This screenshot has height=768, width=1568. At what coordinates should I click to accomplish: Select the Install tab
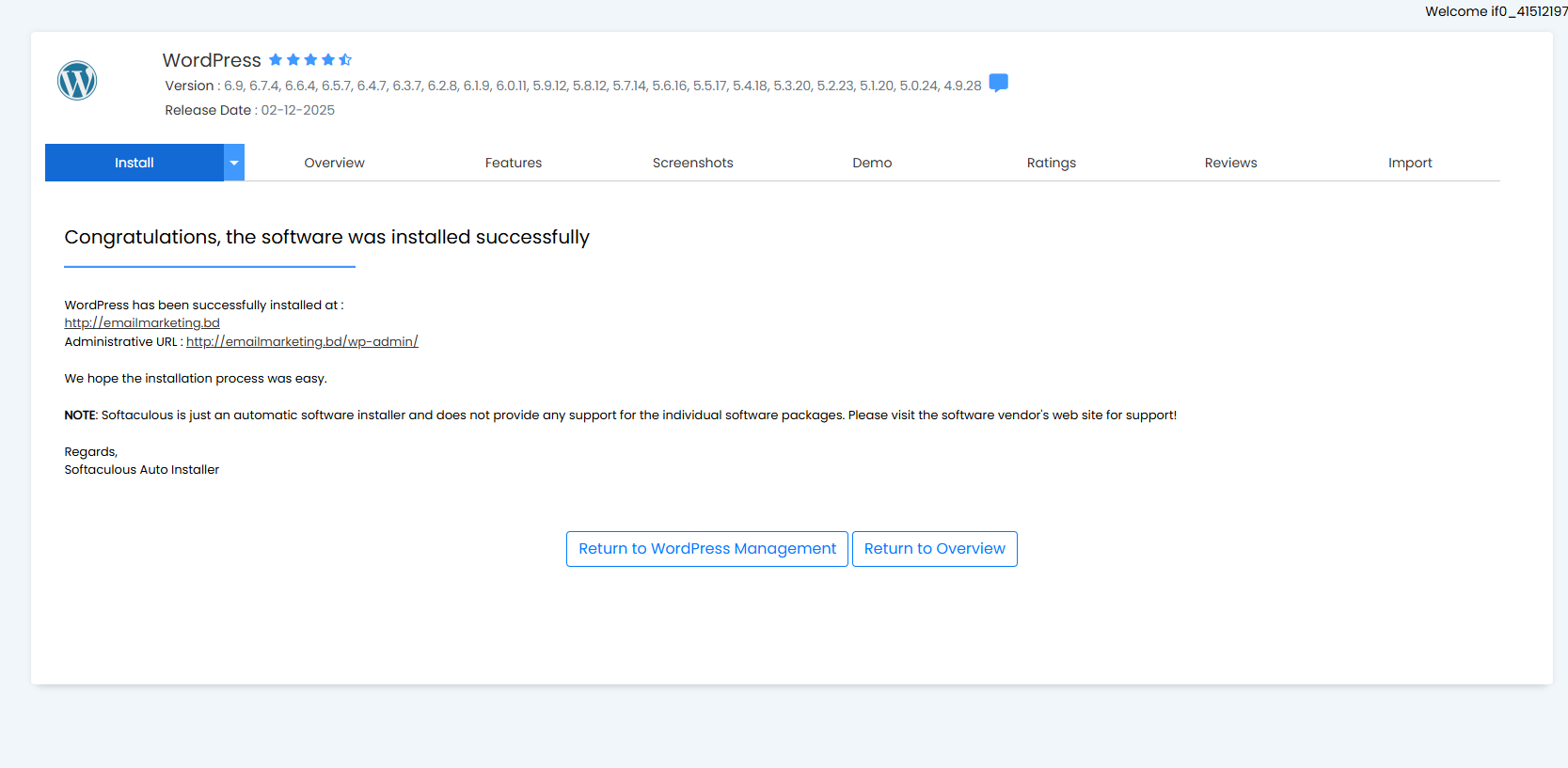tap(134, 163)
